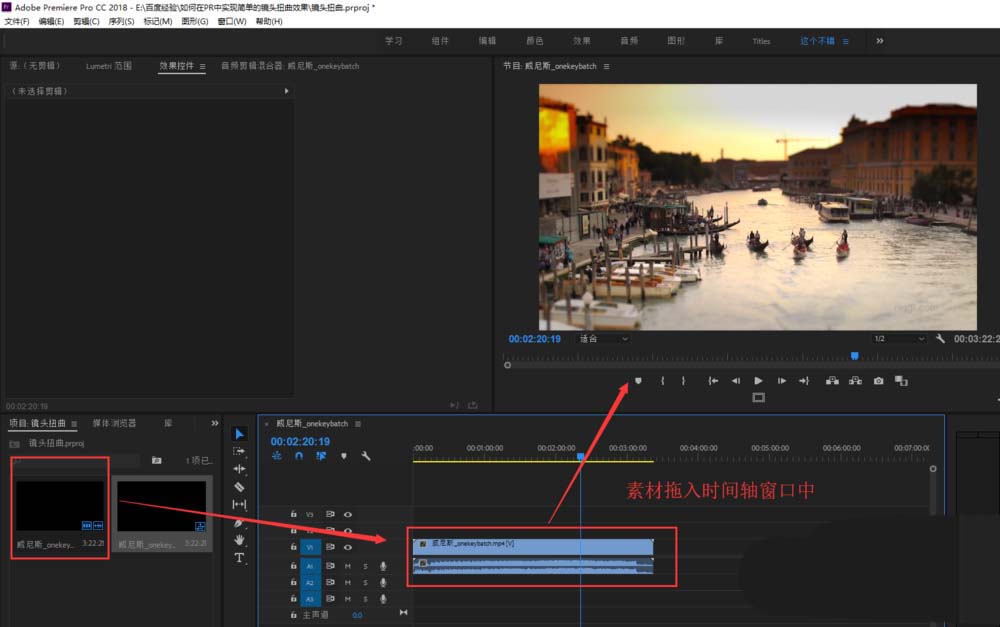Solo audio track A2 with the S button

364,581
